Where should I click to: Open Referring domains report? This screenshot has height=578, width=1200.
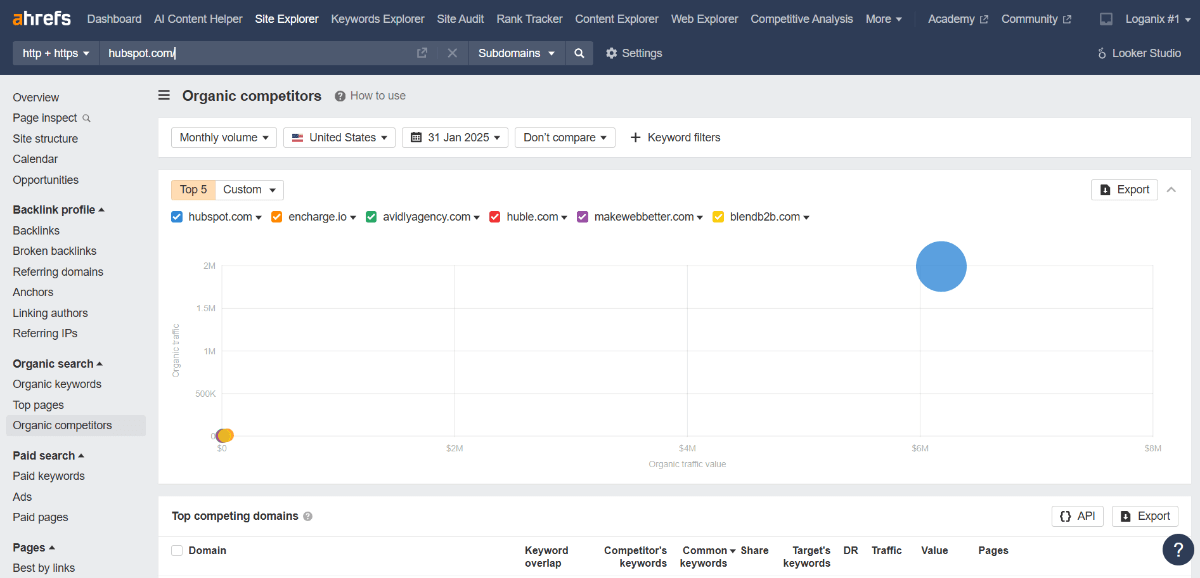58,272
